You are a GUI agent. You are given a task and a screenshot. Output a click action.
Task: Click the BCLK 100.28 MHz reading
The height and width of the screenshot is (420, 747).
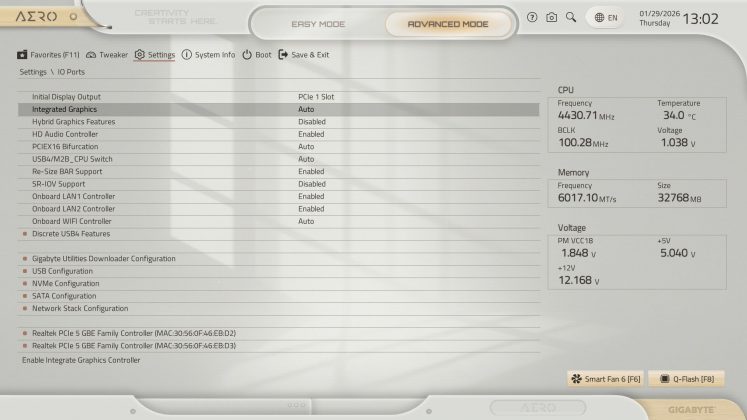[583, 142]
